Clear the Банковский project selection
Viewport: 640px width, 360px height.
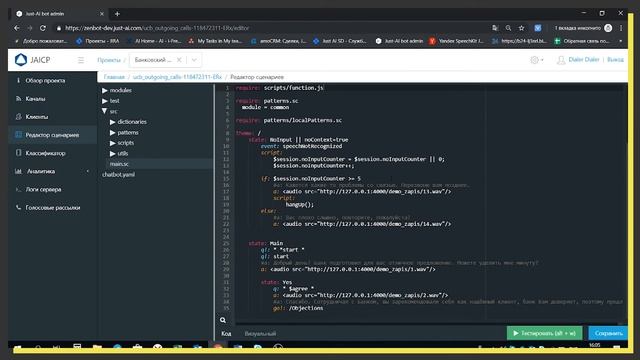tap(179, 60)
